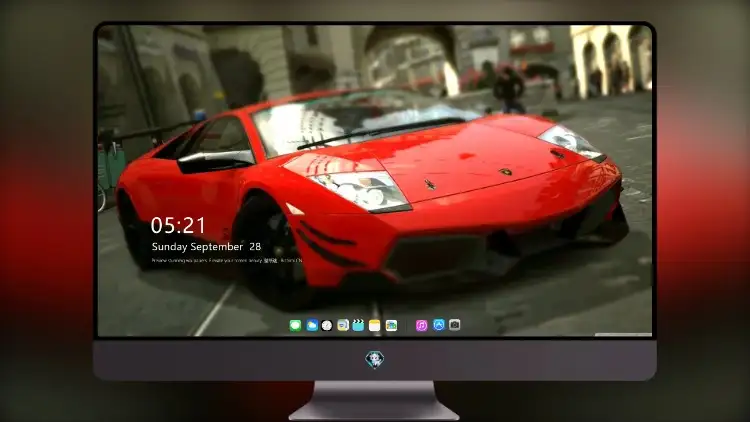Open the colorful gallery app in dock
The height and width of the screenshot is (422, 750).
point(391,325)
